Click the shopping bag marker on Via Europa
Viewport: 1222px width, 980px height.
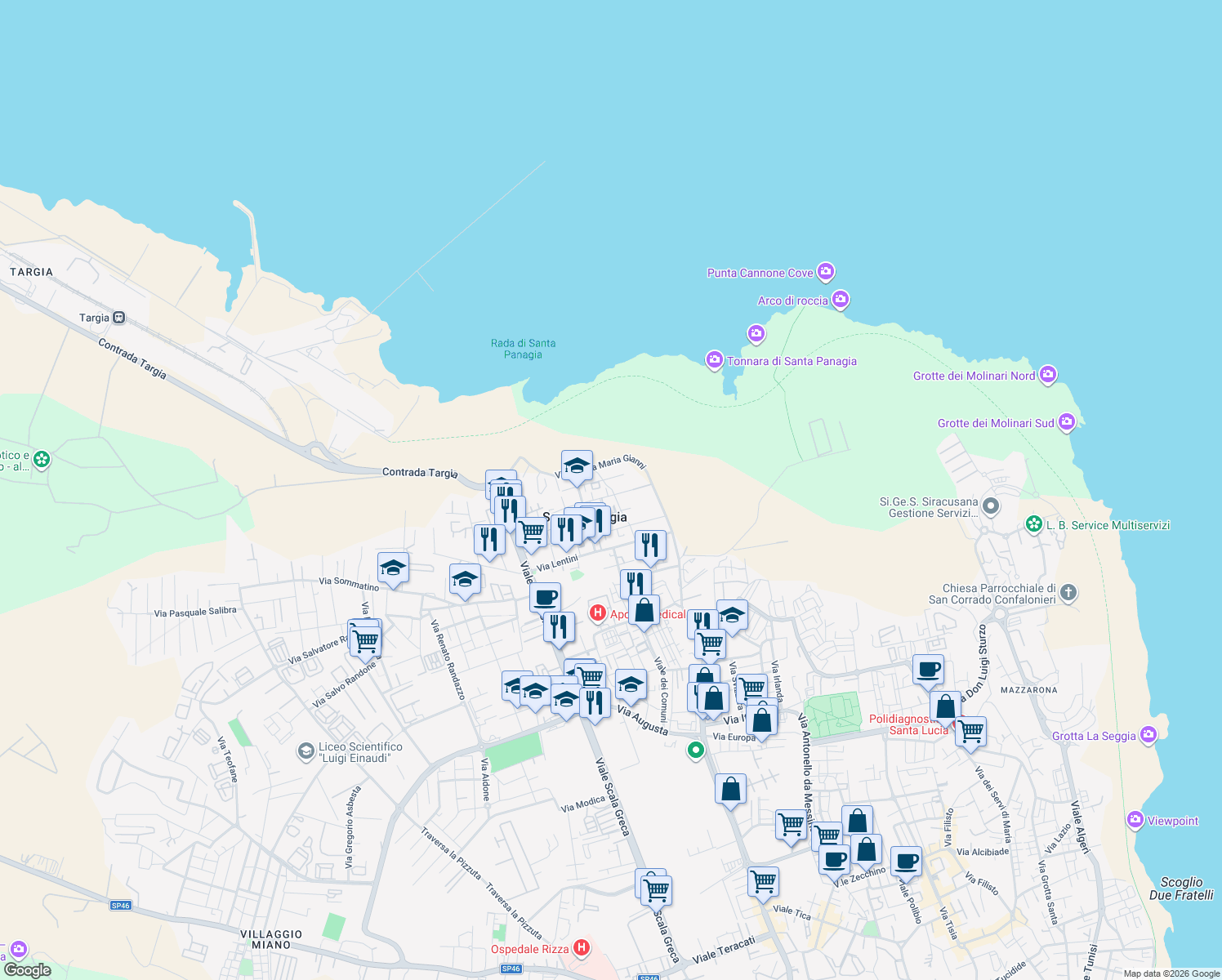click(760, 719)
